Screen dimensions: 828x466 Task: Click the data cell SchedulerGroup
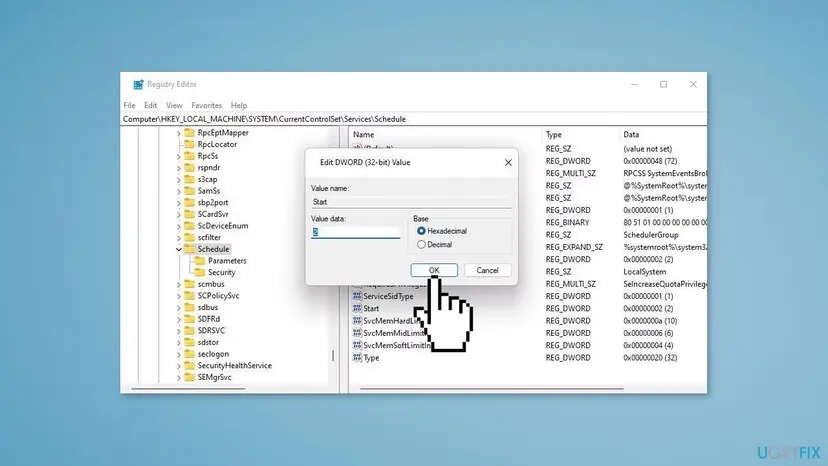point(651,235)
